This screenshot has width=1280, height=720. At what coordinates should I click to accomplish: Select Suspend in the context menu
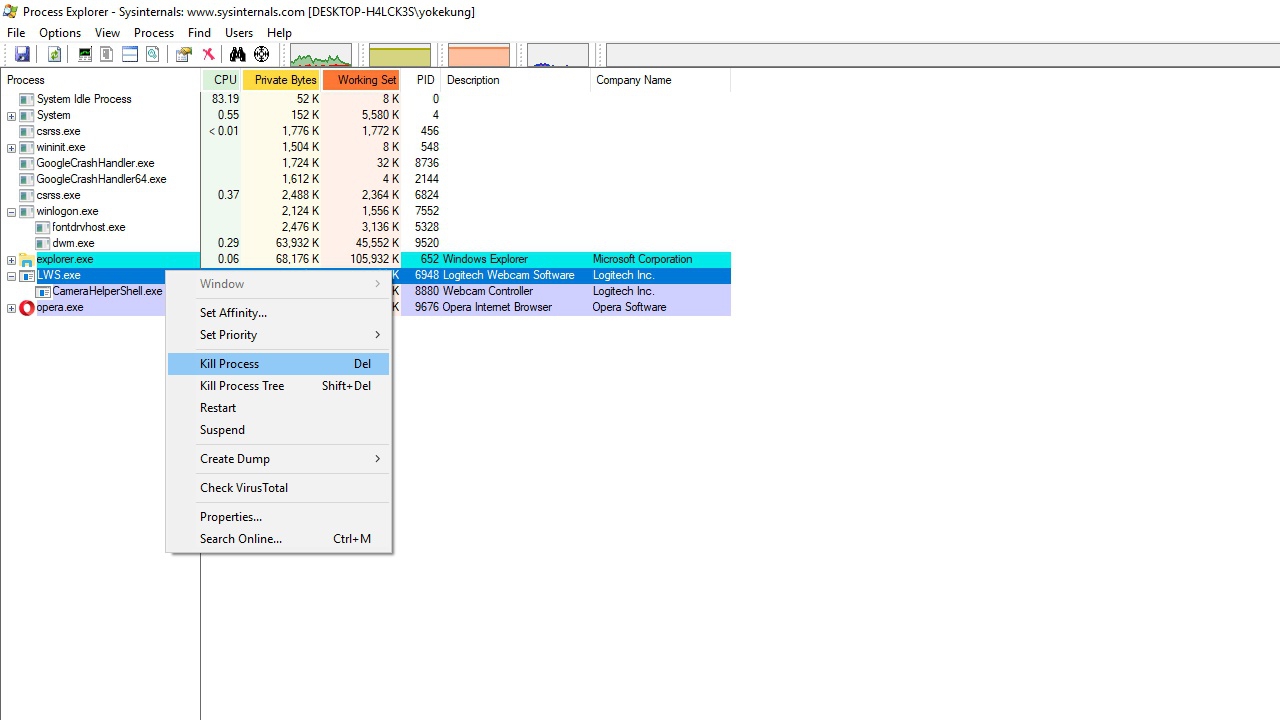(279, 430)
